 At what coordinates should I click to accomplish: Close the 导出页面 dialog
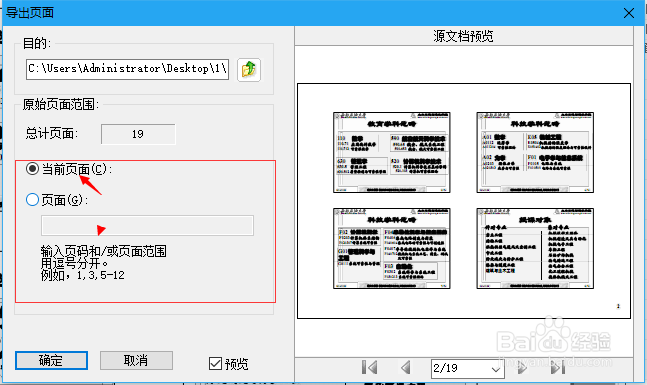pos(629,13)
